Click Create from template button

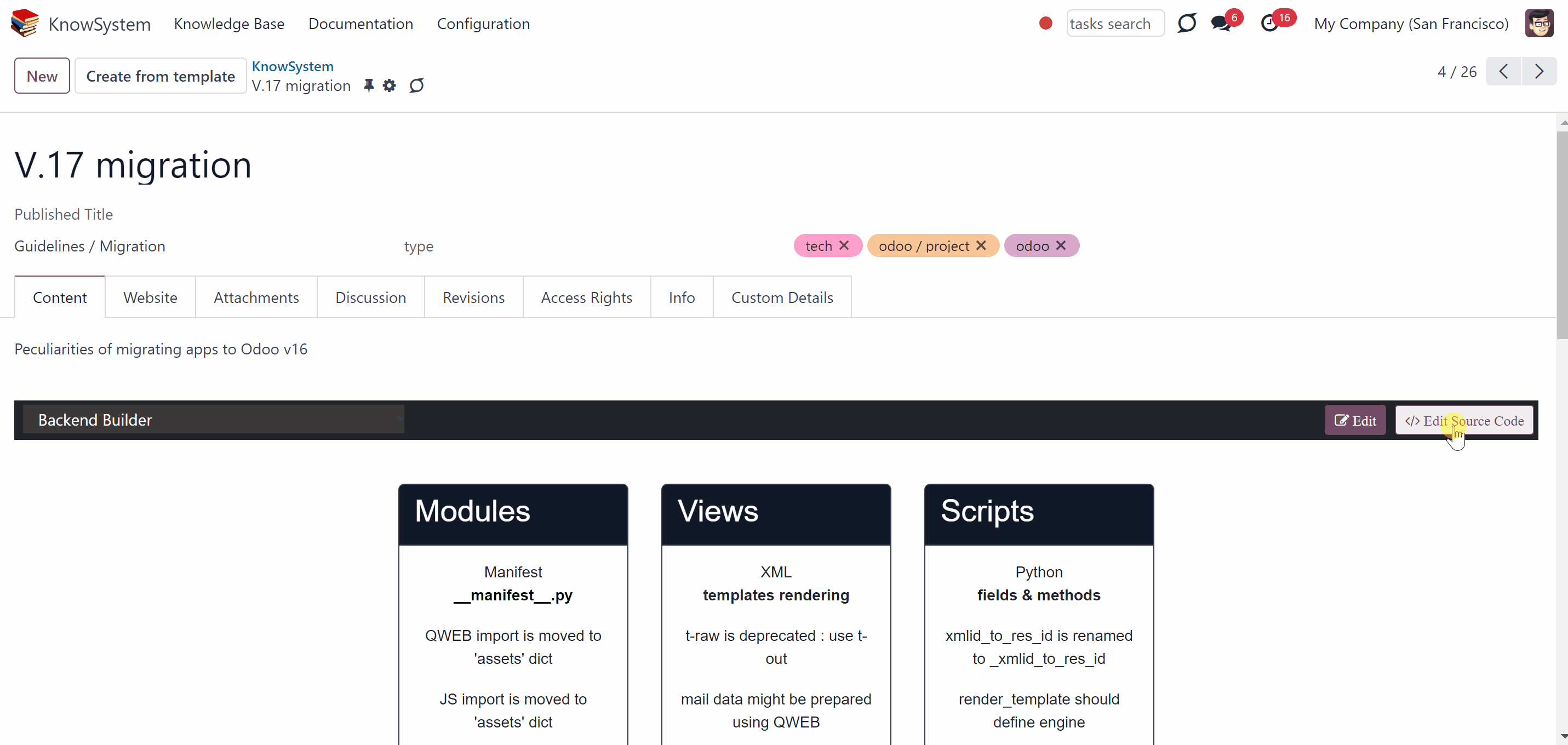tap(161, 76)
